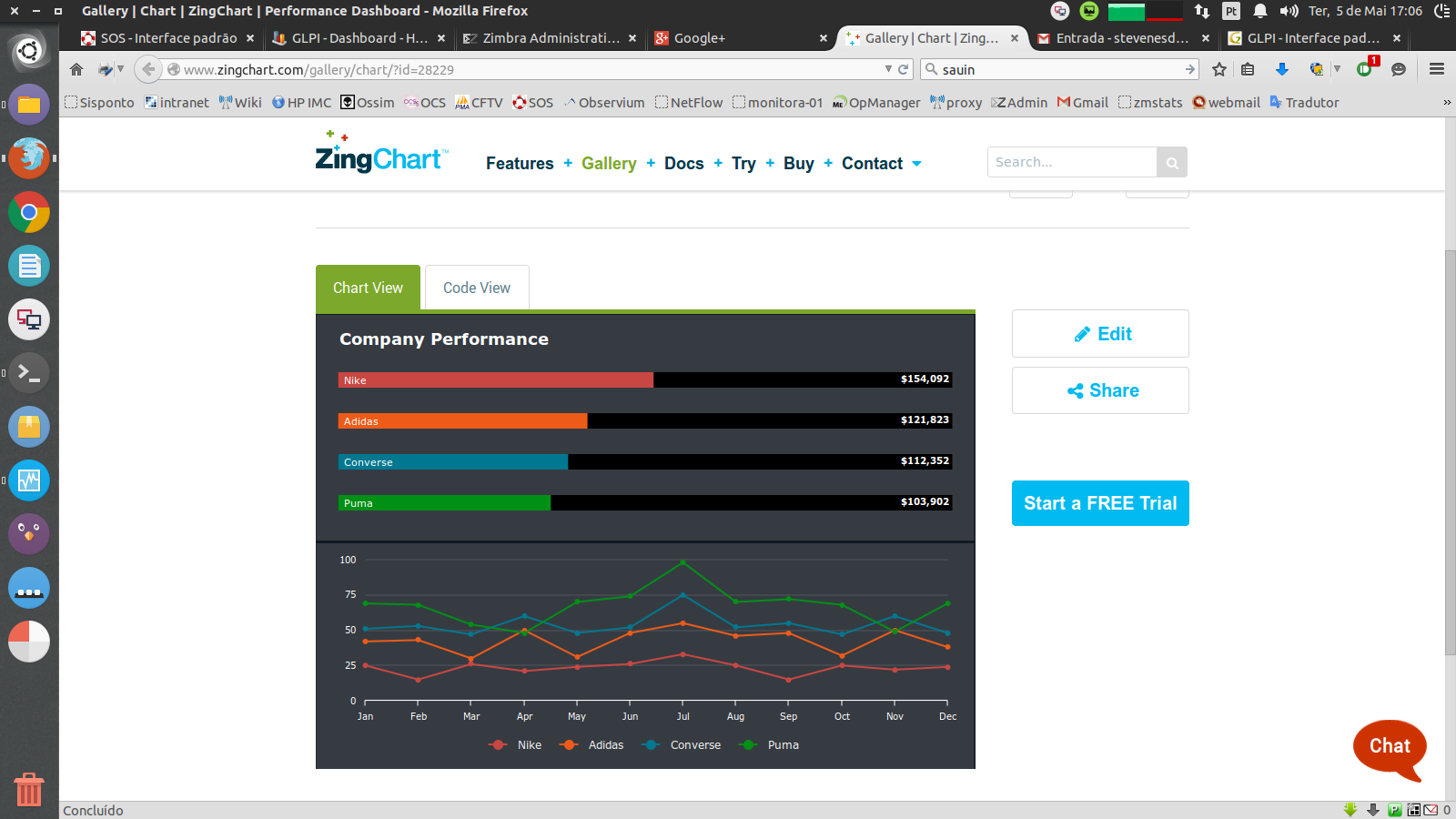Viewport: 1456px width, 819px height.
Task: Click the ZingChart search magnifier button
Action: point(1172,163)
